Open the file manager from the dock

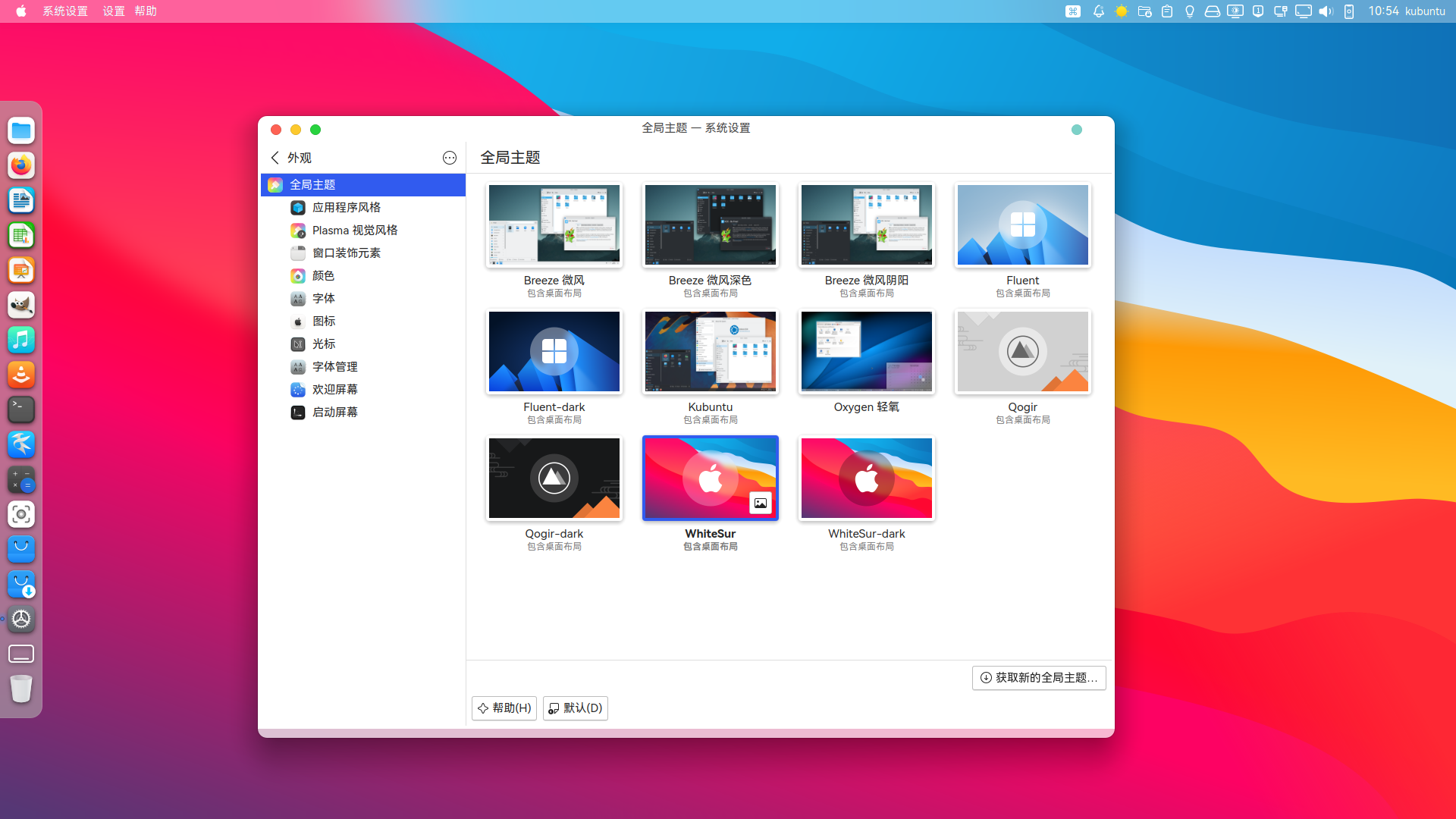pyautogui.click(x=21, y=130)
